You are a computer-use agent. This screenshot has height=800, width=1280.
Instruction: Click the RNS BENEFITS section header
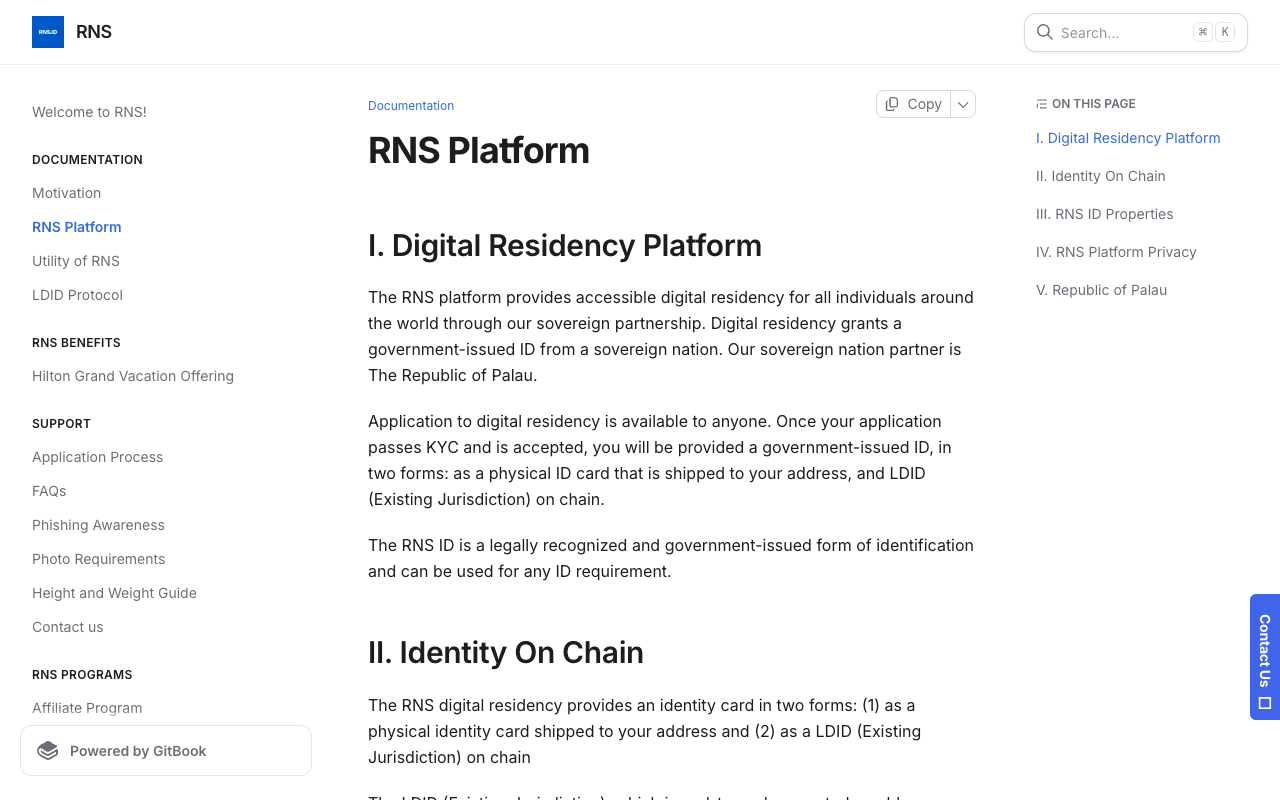coord(76,343)
